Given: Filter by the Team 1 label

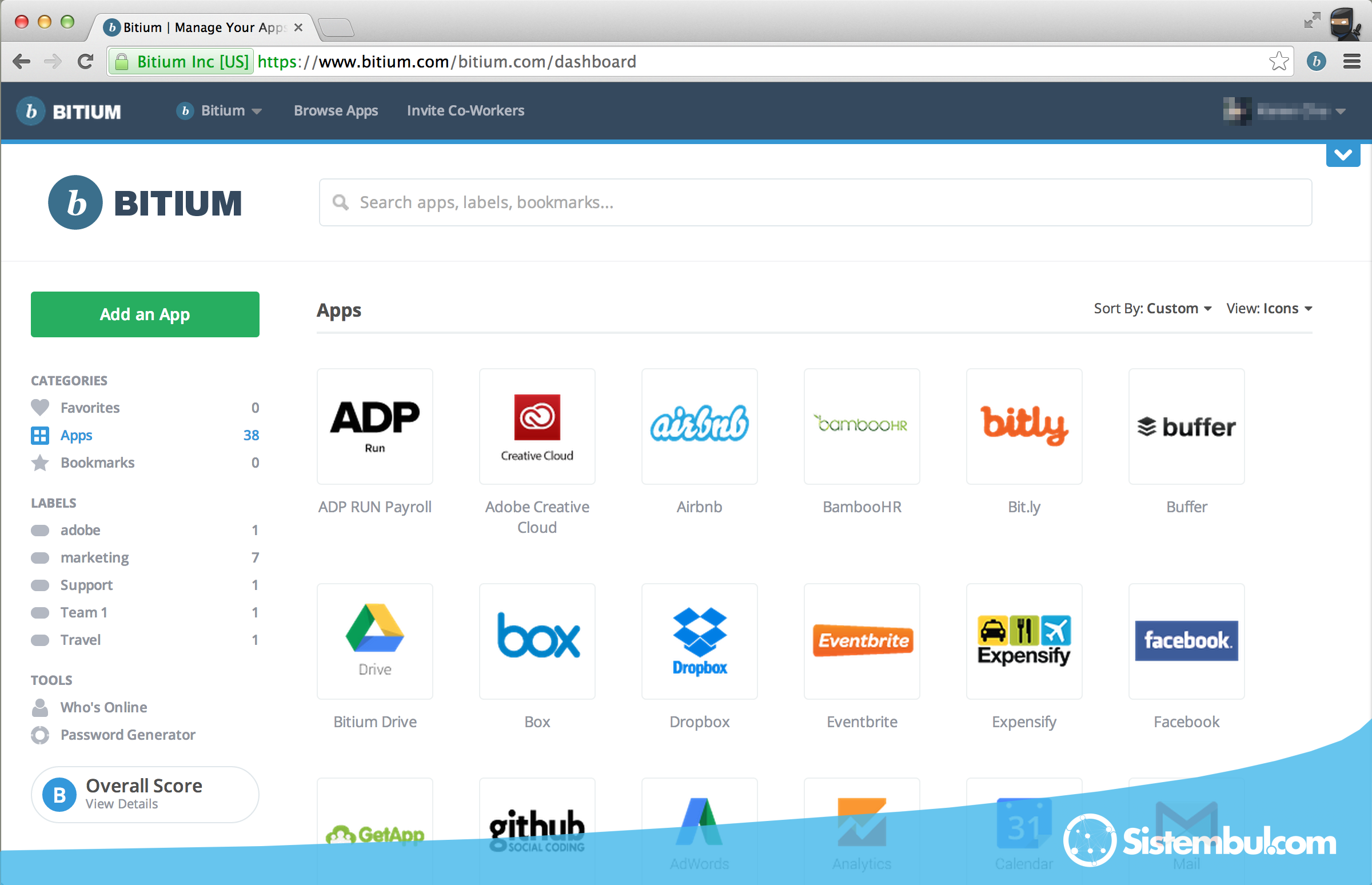Looking at the screenshot, I should click(145, 613).
